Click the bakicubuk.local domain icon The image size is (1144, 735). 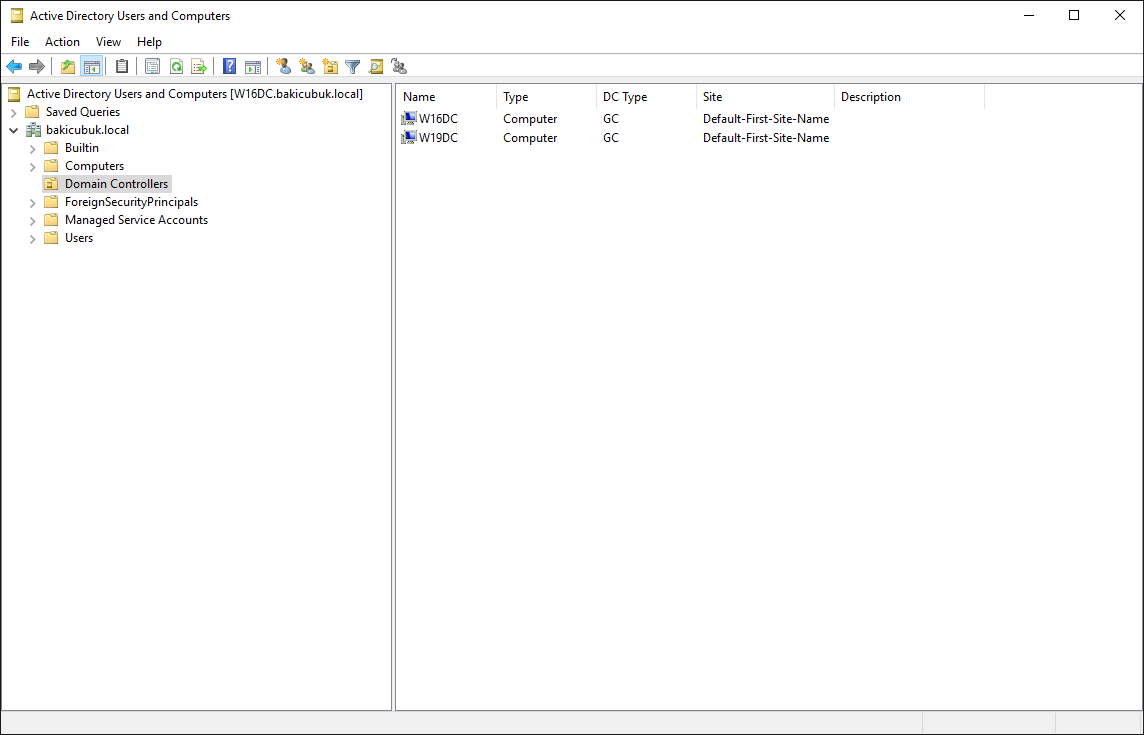pos(34,130)
